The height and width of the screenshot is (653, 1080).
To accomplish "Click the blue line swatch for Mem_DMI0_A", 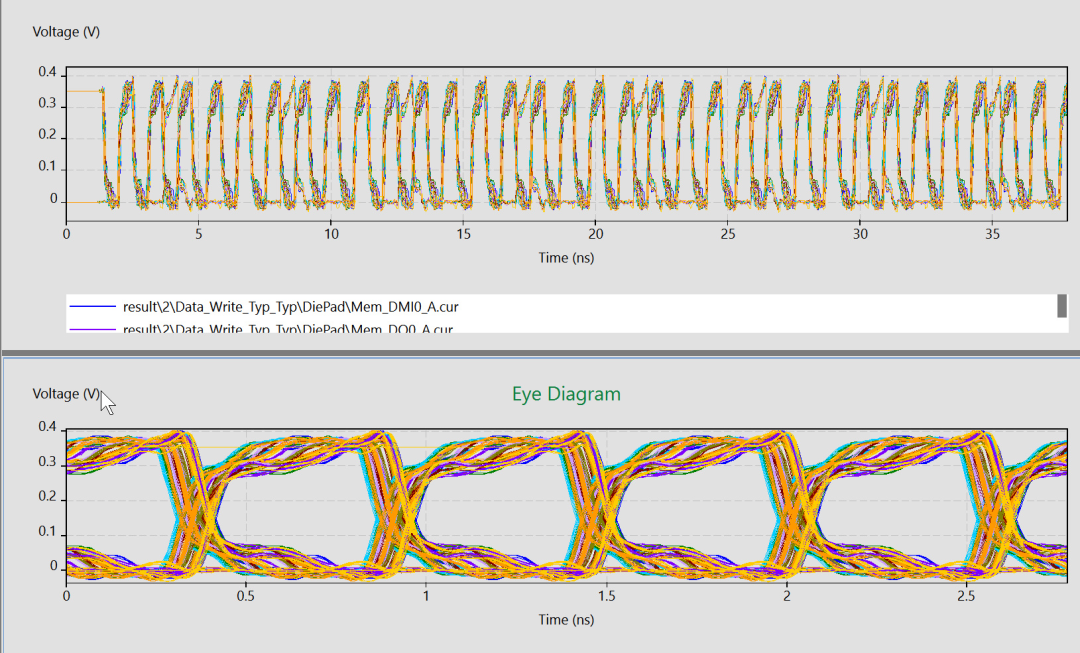I will coord(92,307).
